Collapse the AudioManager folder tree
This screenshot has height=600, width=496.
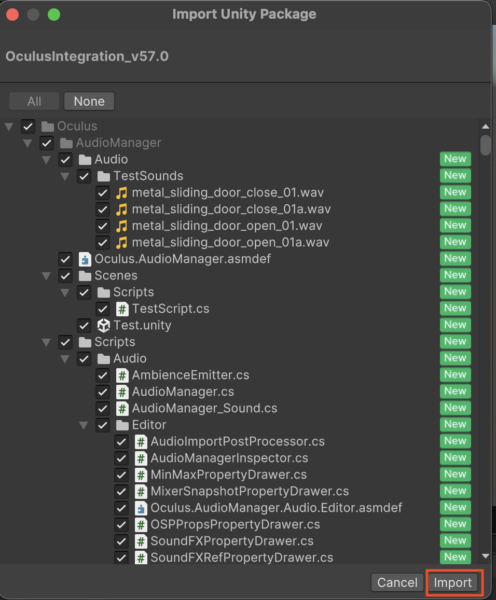(28, 143)
